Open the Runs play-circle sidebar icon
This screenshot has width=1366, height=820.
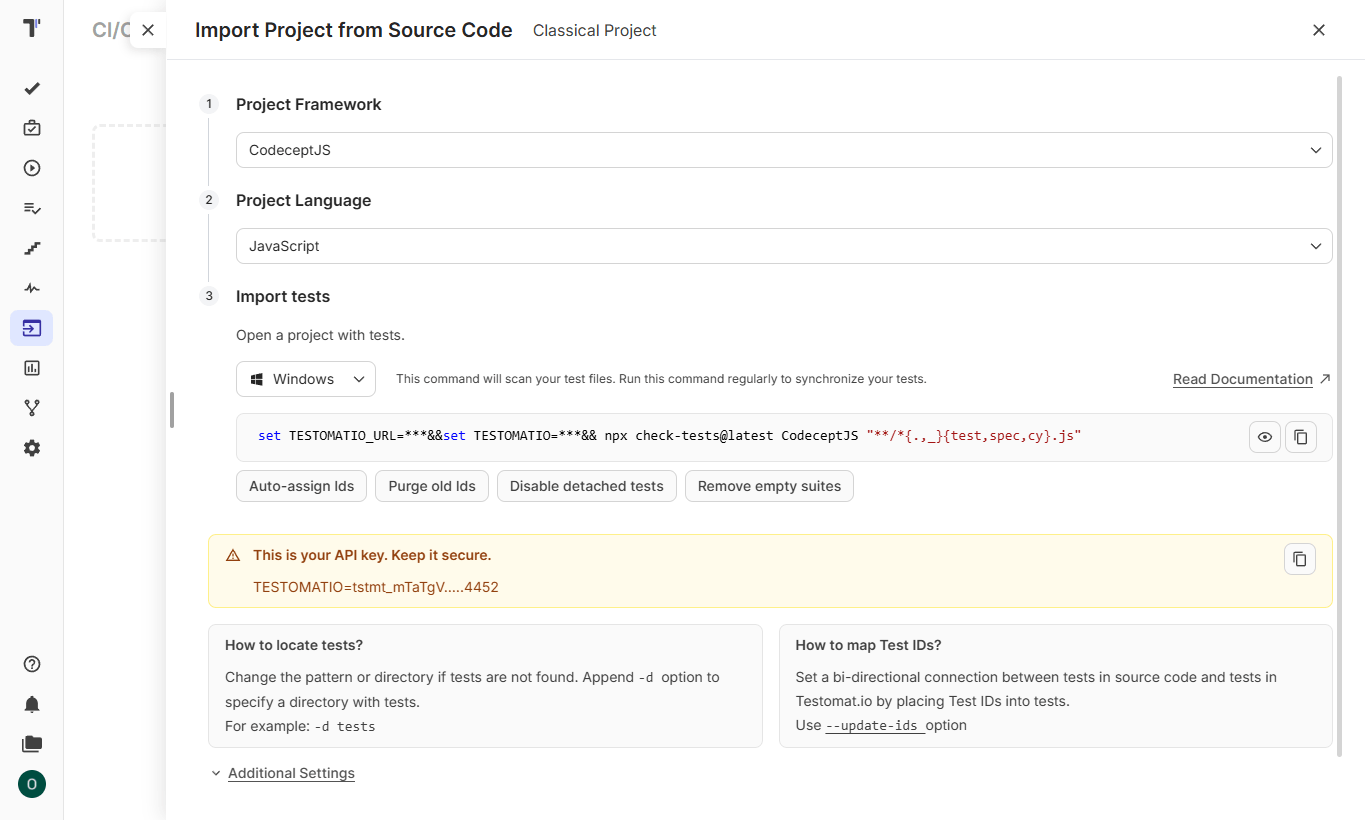[x=32, y=168]
